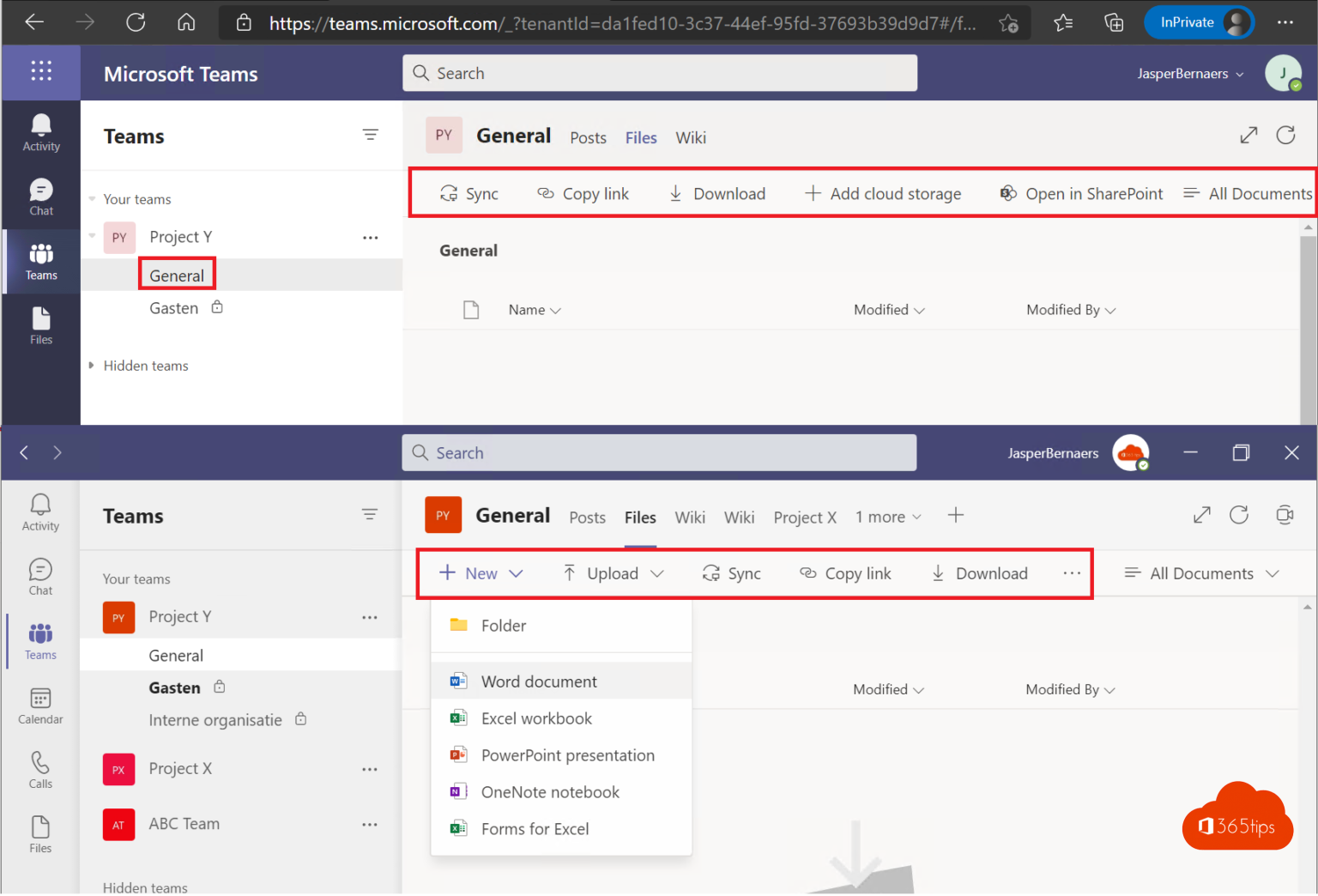Open Calls from the sidebar

point(39,768)
